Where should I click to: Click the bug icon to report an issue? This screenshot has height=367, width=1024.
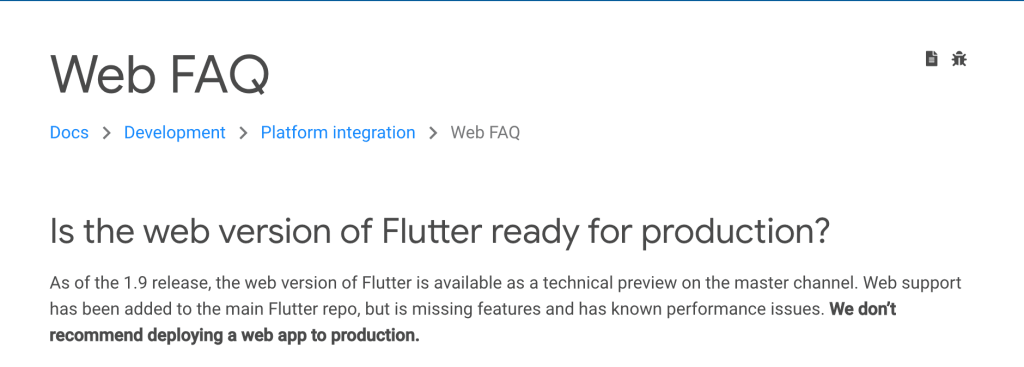959,59
